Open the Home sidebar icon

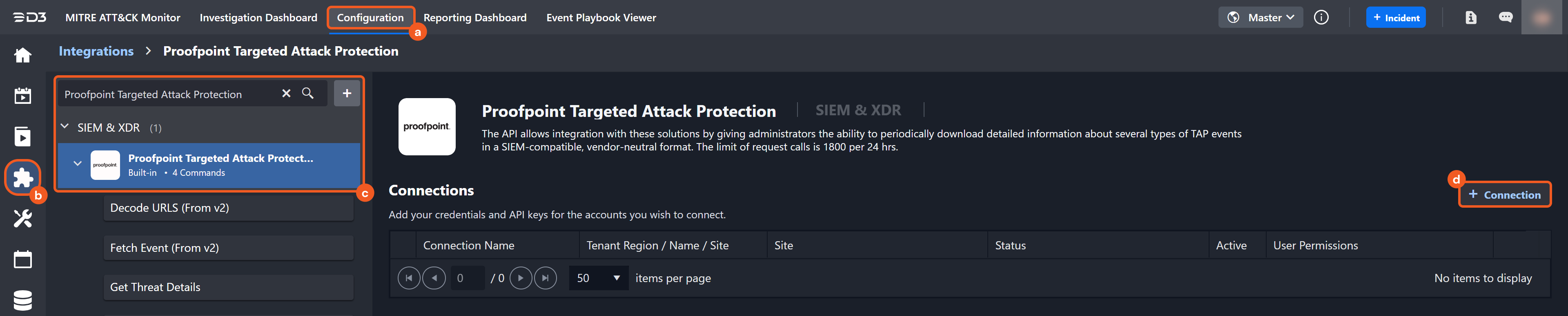click(22, 55)
